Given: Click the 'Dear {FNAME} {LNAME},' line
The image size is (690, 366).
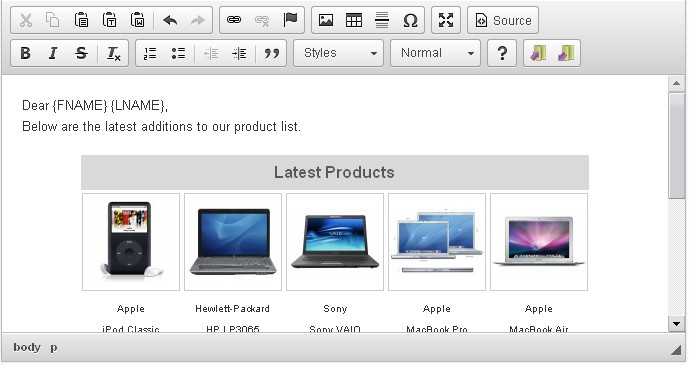Looking at the screenshot, I should [95, 106].
